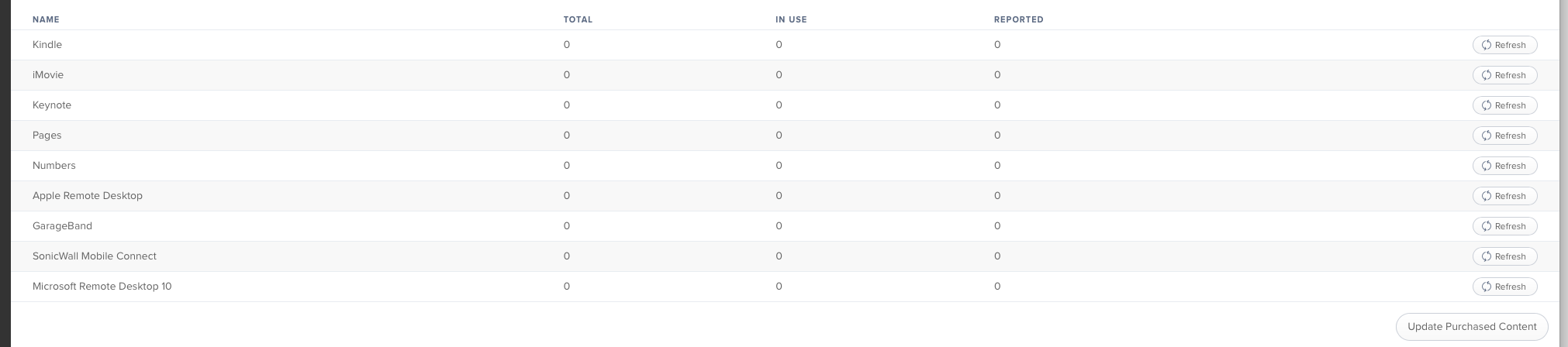1568x347 pixels.
Task: Refresh the Kindle license count
Action: (x=1504, y=45)
